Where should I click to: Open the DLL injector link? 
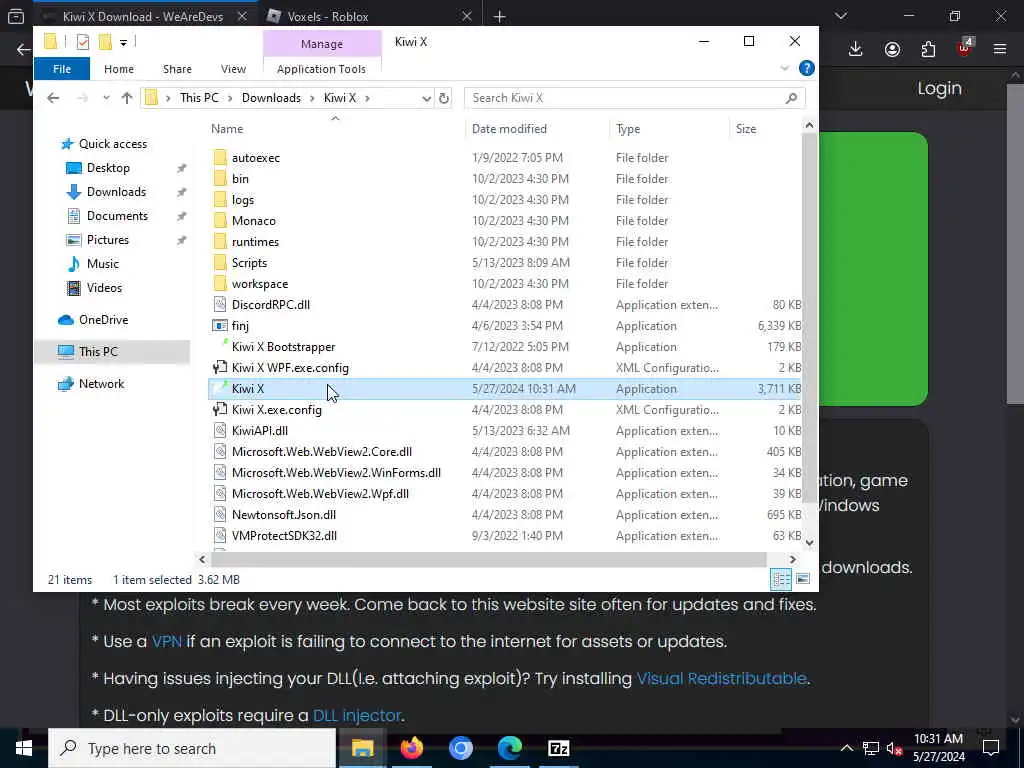(357, 716)
